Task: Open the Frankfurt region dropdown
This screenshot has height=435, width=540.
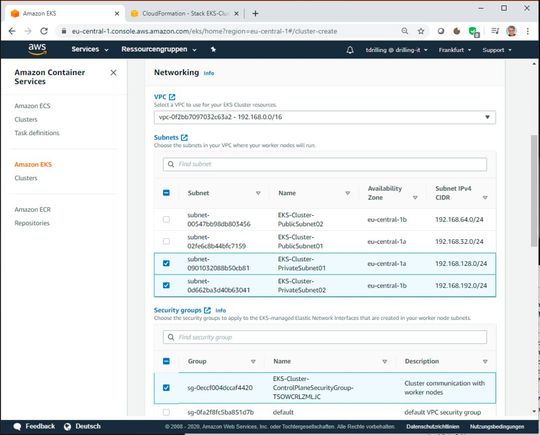Action: point(455,50)
